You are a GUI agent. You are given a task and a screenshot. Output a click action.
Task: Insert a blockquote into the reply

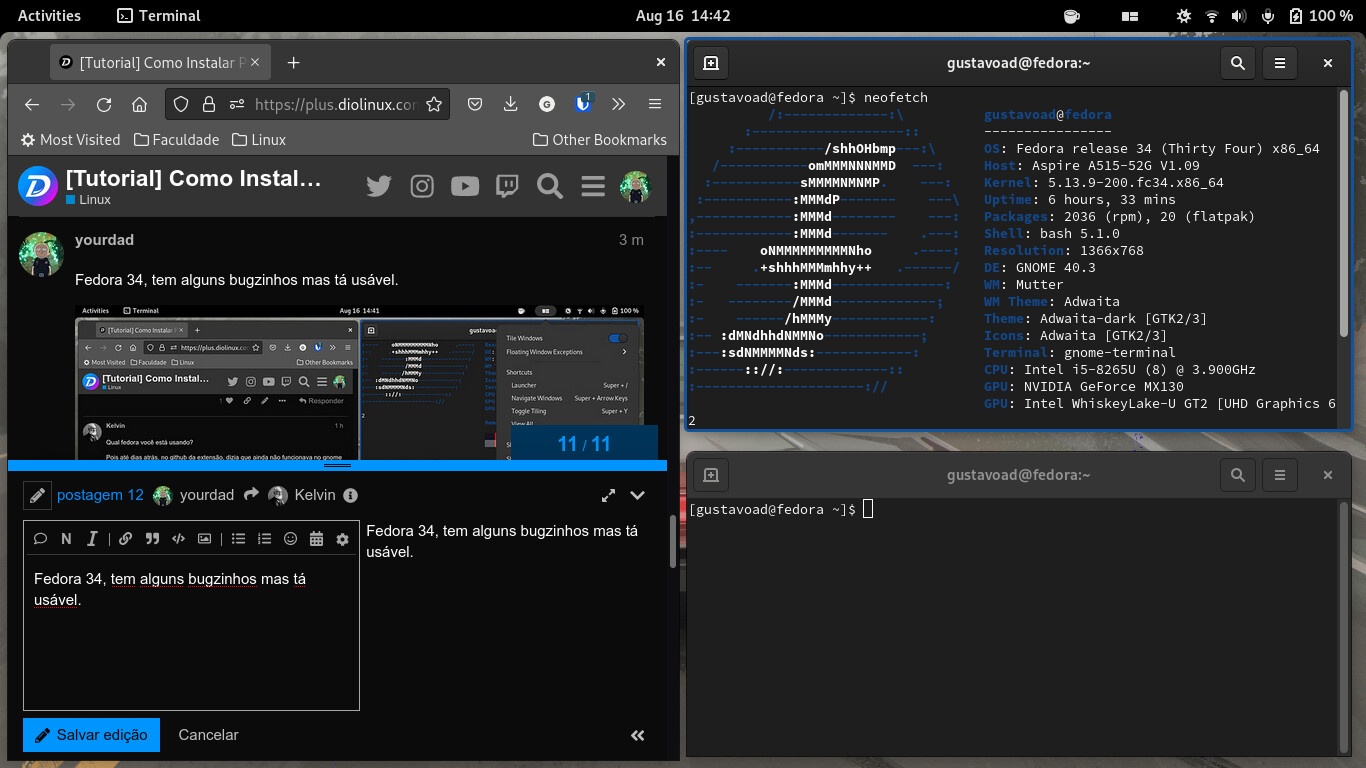tap(153, 538)
